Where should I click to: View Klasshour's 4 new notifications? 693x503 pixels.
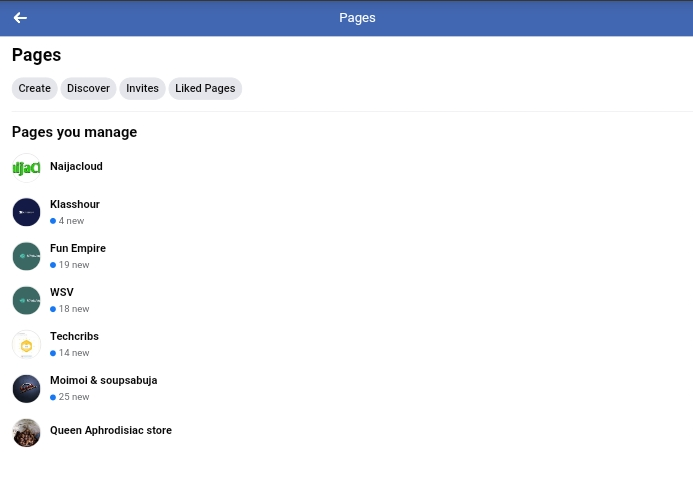67,221
